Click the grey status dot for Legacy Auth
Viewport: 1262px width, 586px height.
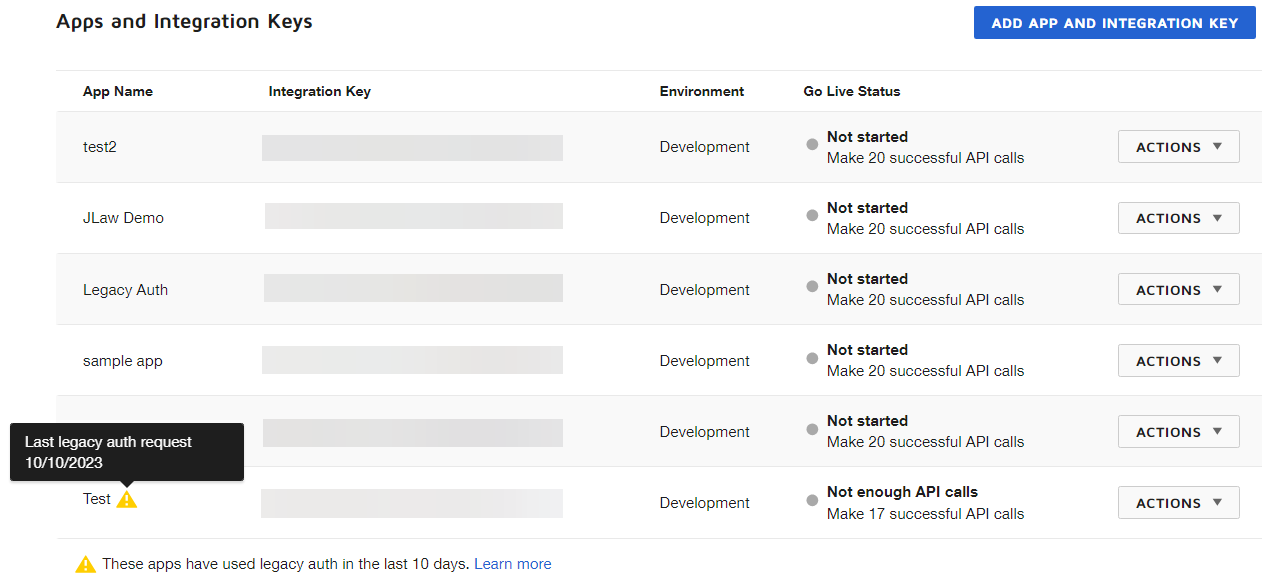(812, 286)
